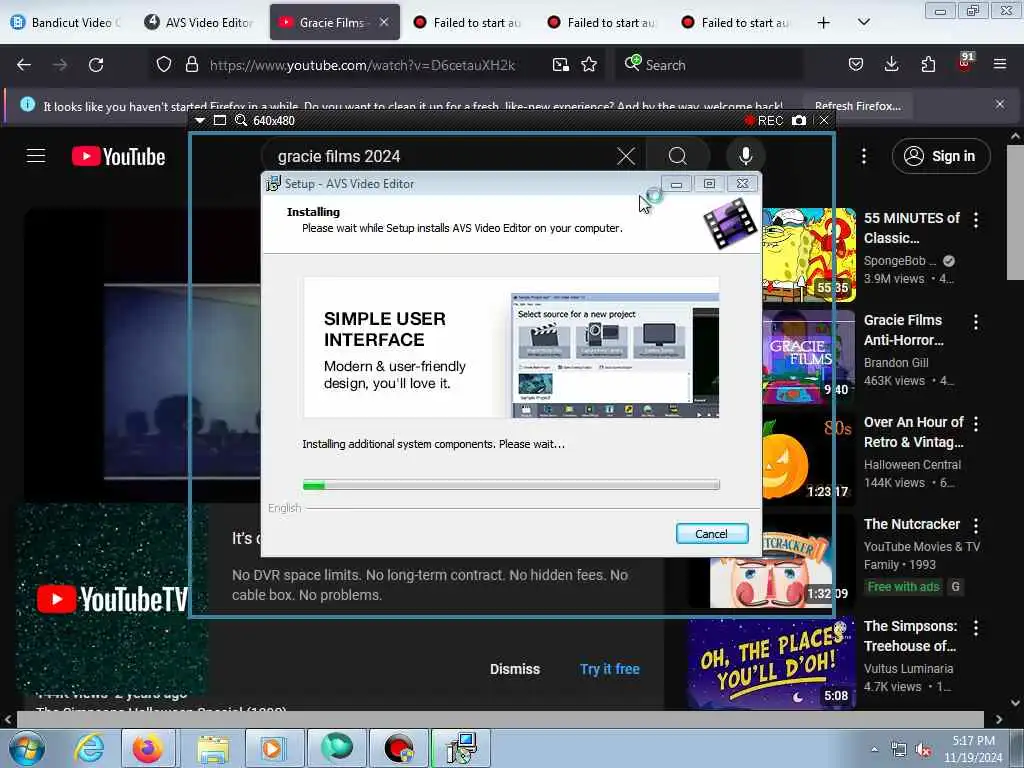
Task: Click Brandon Gill channel name
Action: (x=896, y=362)
